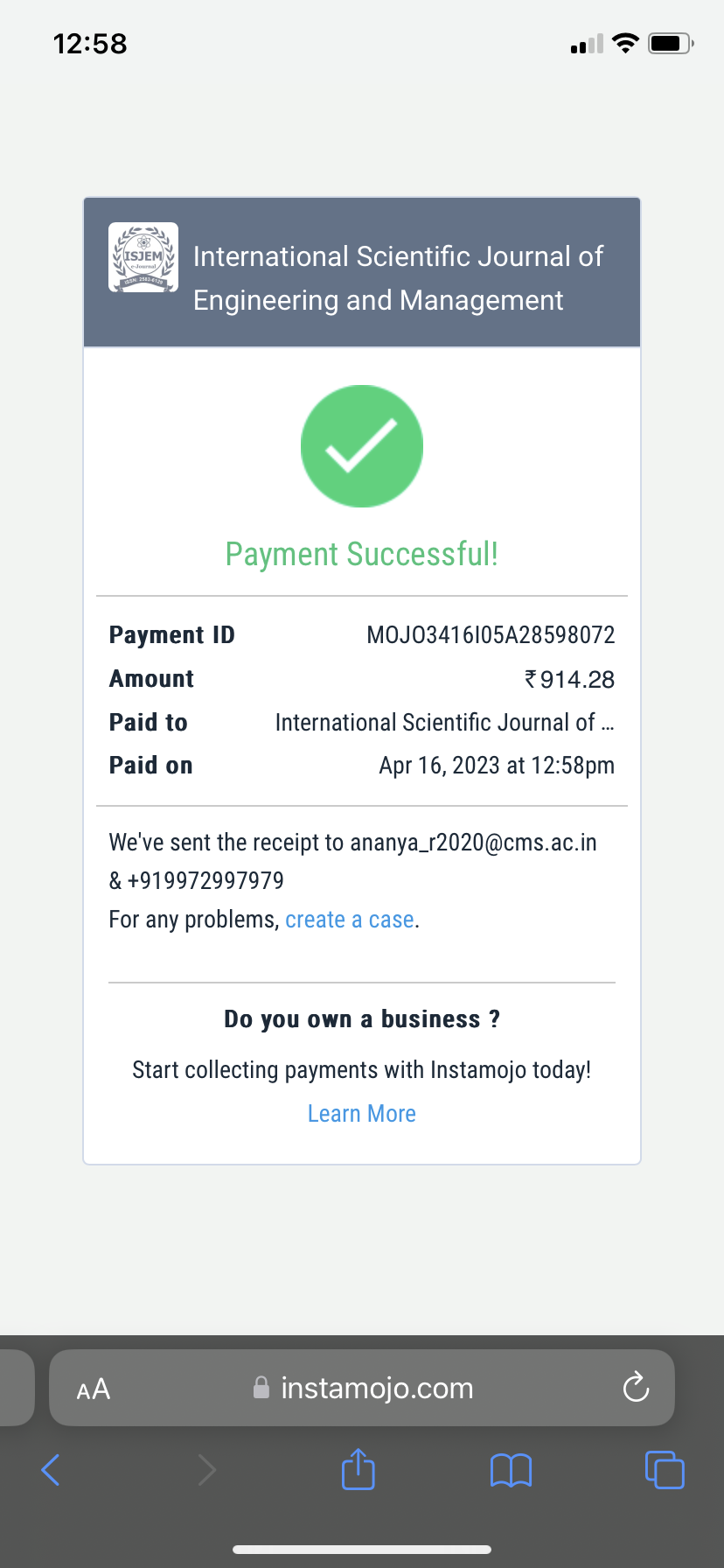This screenshot has height=1568, width=724.
Task: Tap the journal title header text
Action: [x=398, y=278]
